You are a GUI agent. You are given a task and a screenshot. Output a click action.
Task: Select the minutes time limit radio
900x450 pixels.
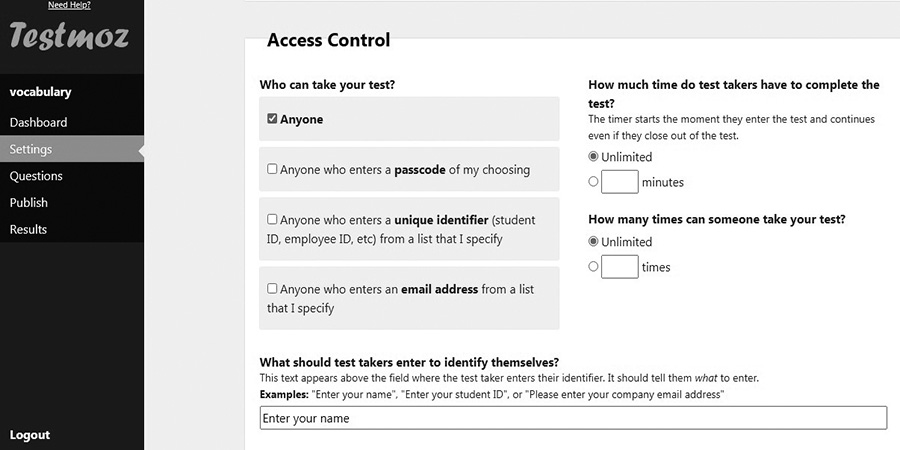coord(594,182)
